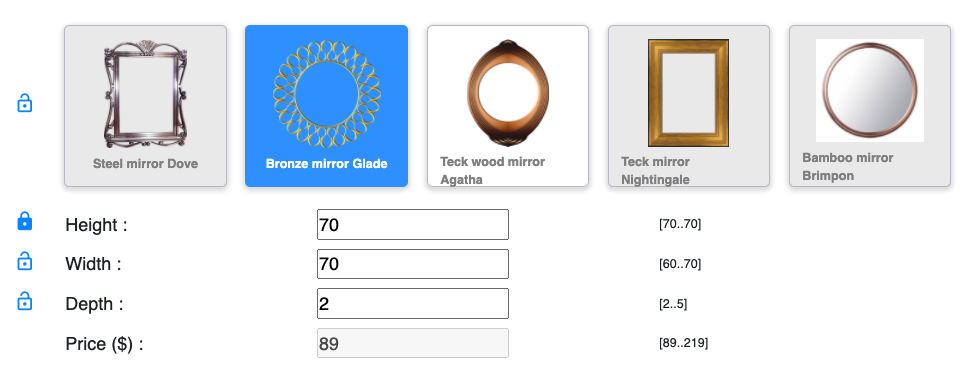The image size is (970, 366).
Task: Choose the Teck wood mirror Agatha card
Action: [x=508, y=106]
